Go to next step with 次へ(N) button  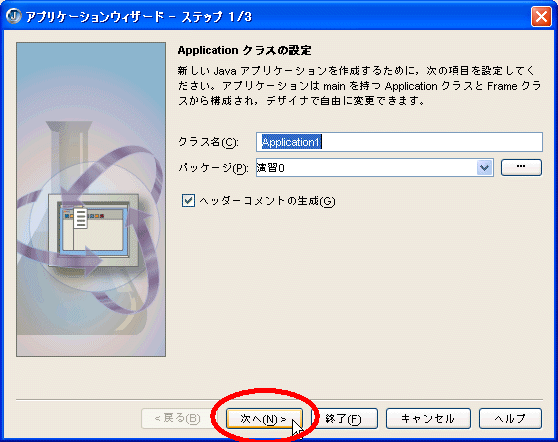point(264,419)
